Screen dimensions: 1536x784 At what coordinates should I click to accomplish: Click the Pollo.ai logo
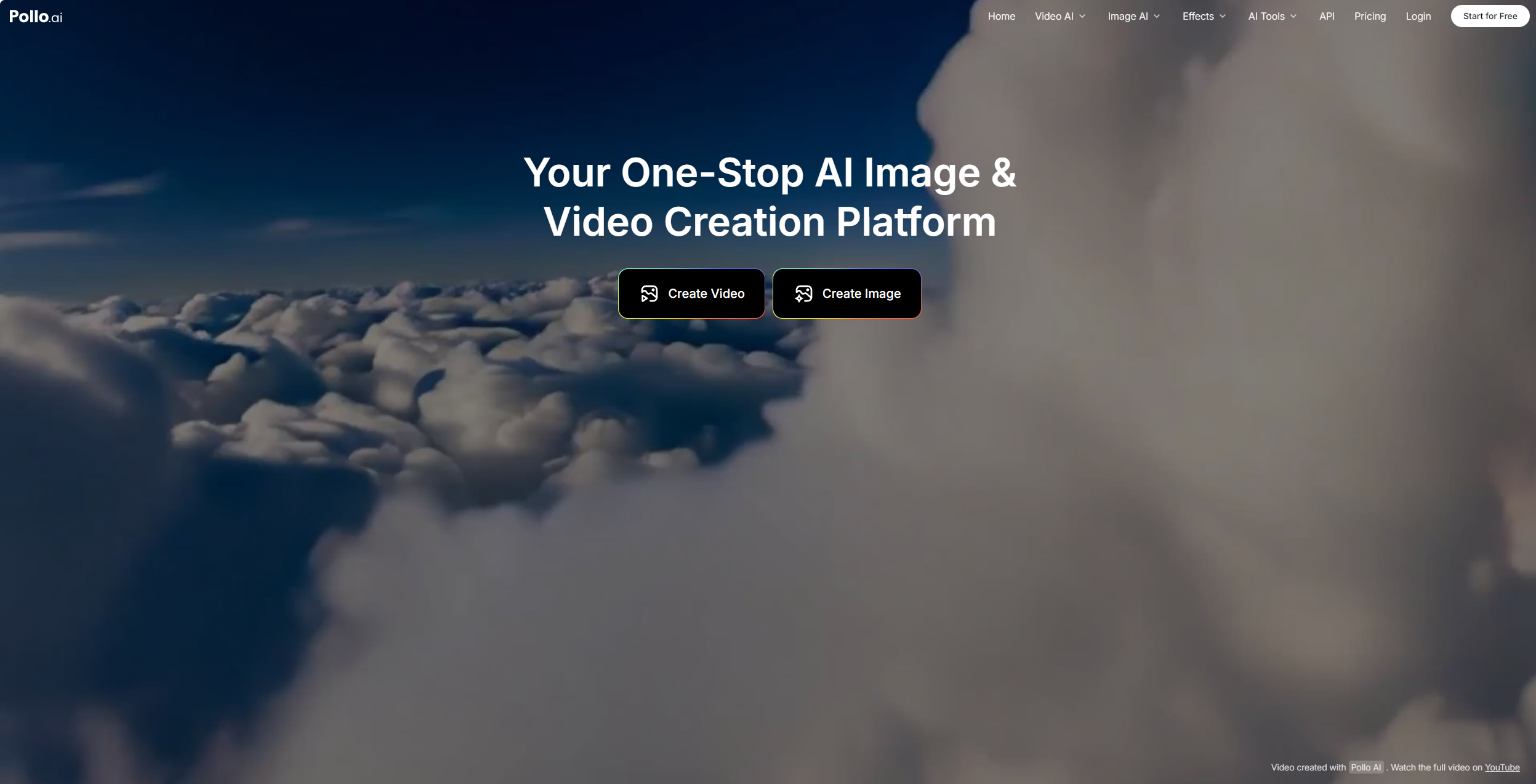[36, 17]
